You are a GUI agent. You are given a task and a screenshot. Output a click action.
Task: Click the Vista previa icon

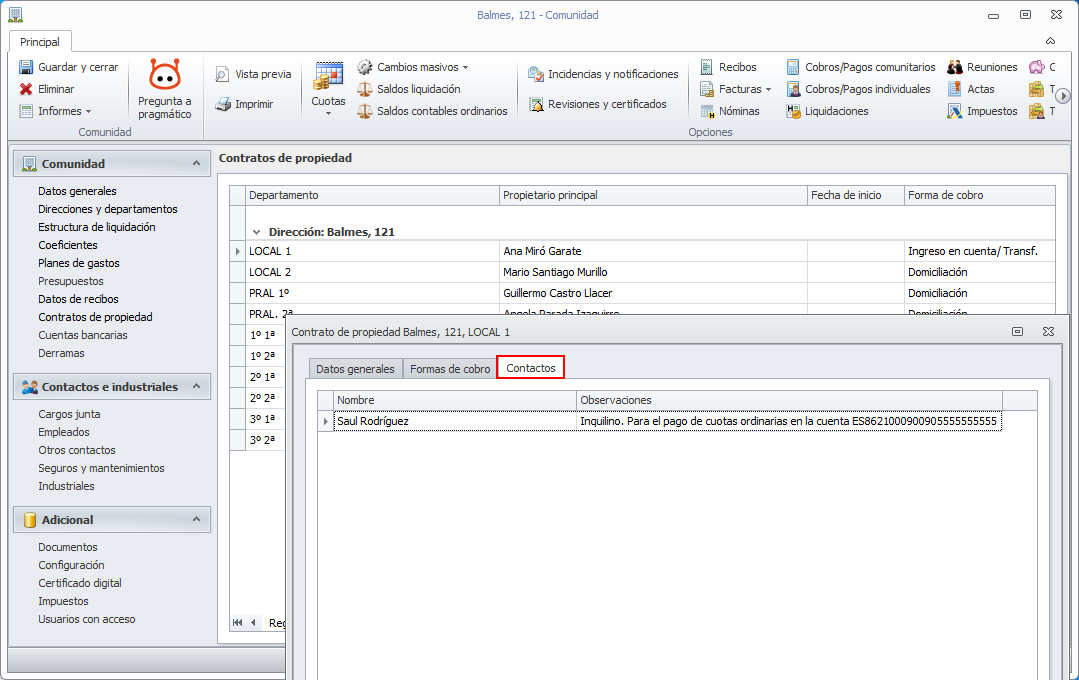[x=222, y=74]
